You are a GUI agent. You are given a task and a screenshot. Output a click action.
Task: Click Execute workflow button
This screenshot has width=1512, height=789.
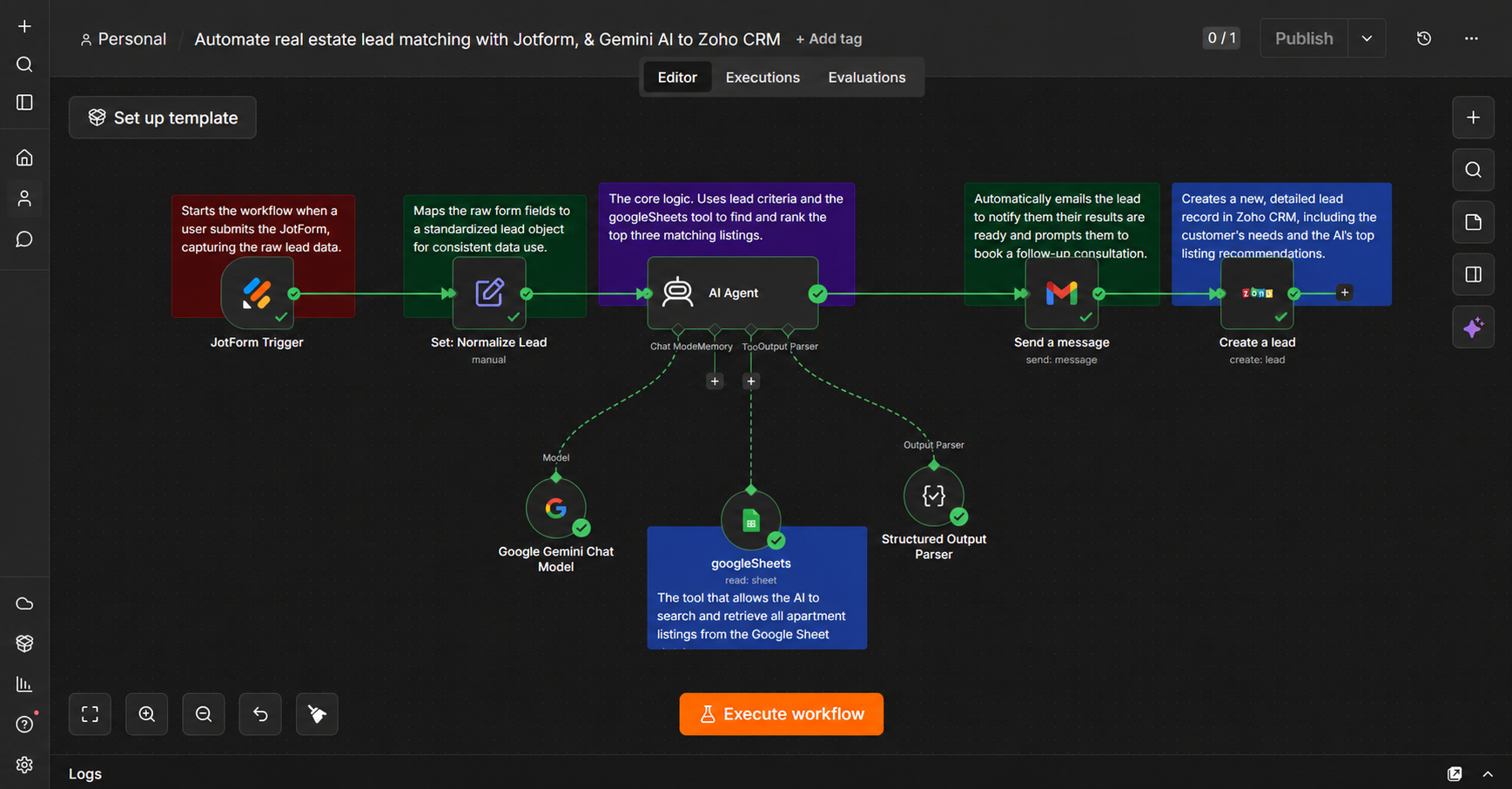[781, 714]
